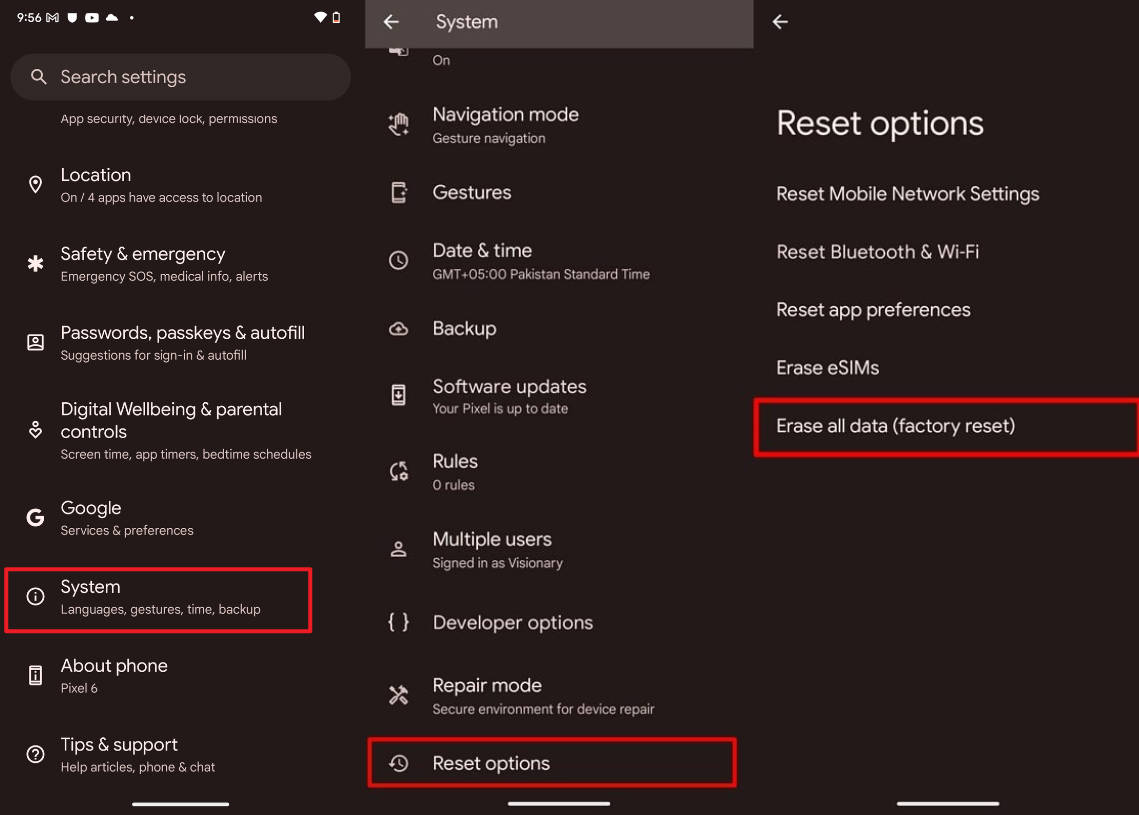Image resolution: width=1139 pixels, height=815 pixels.
Task: Click the Passwords, passkeys & autofill icon
Action: (36, 343)
